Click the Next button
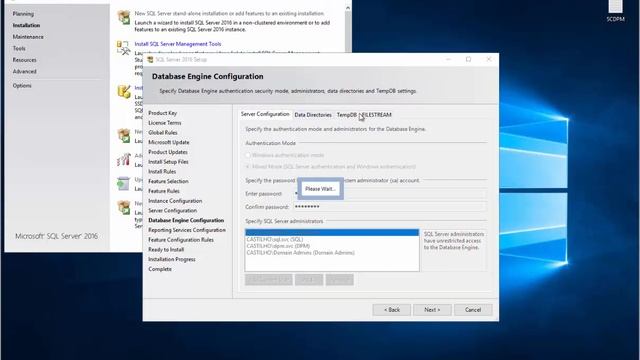 (x=432, y=310)
